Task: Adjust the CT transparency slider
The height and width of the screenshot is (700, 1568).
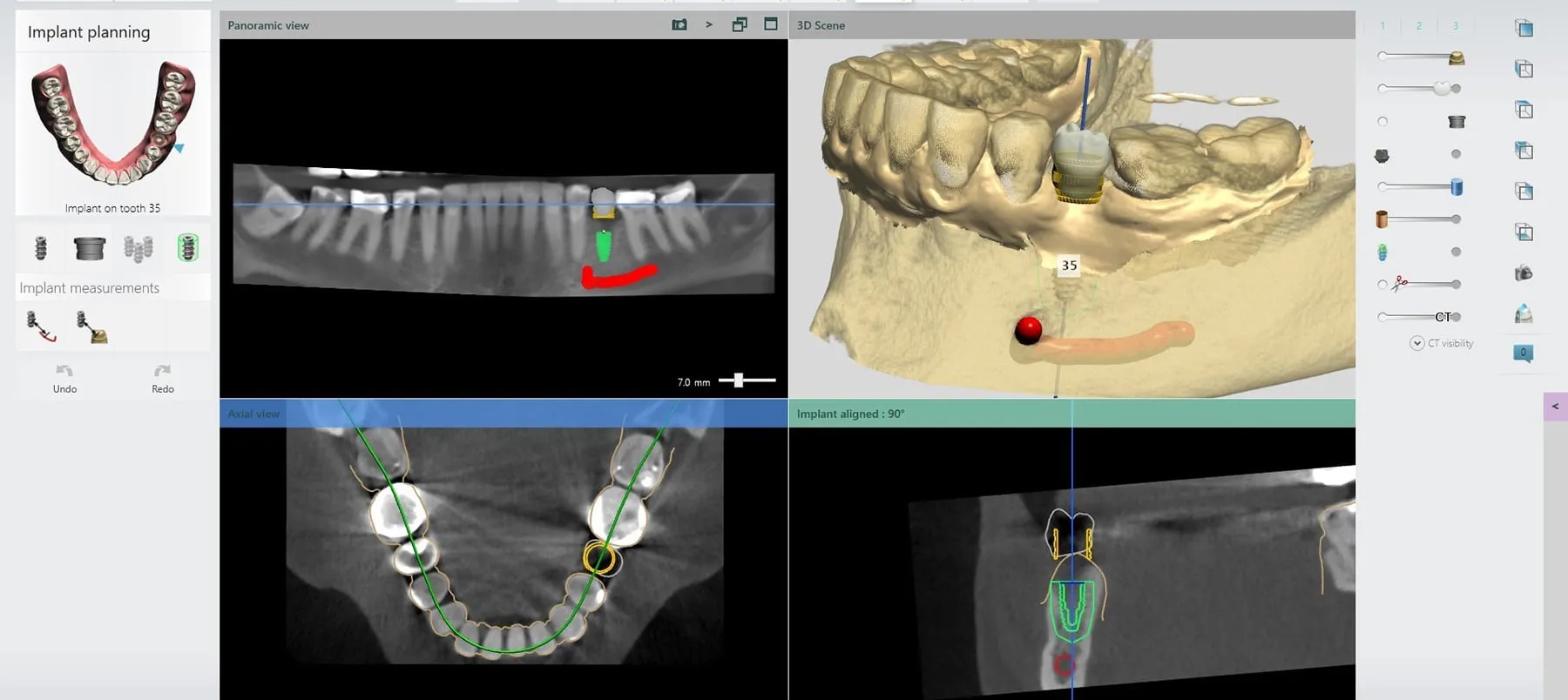Action: point(1419,317)
